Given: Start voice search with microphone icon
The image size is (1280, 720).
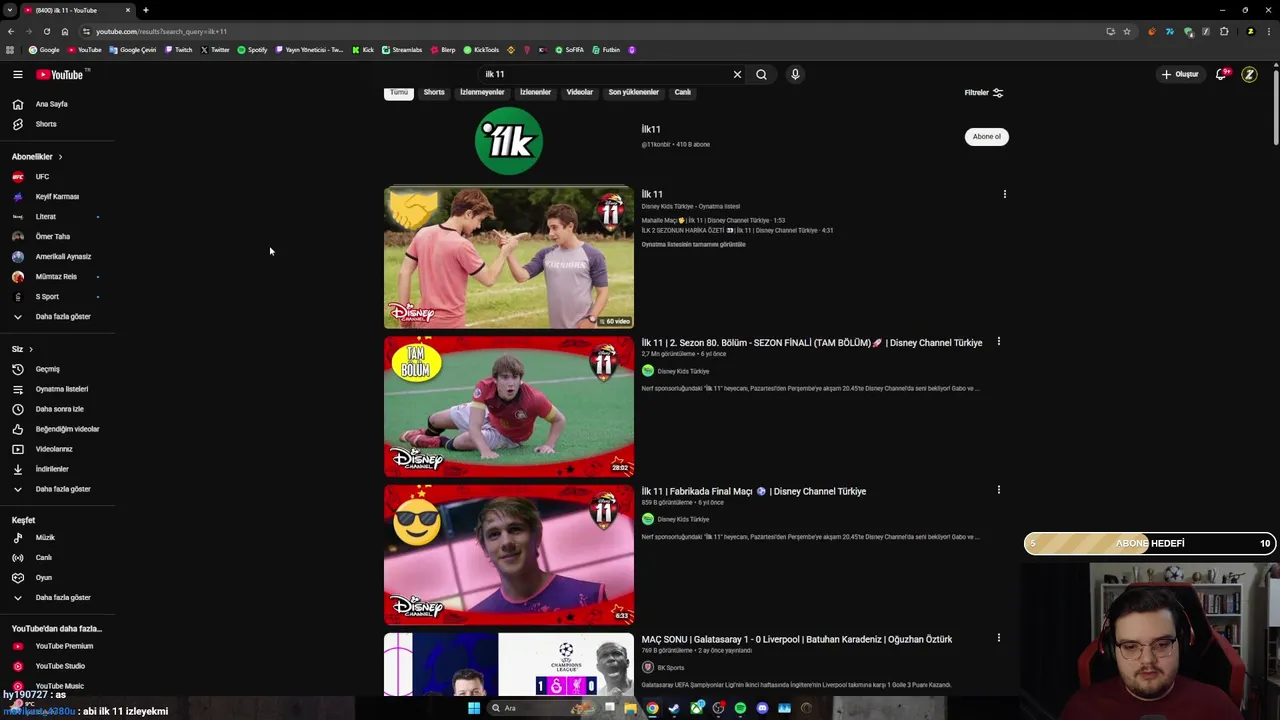Looking at the screenshot, I should [x=795, y=74].
